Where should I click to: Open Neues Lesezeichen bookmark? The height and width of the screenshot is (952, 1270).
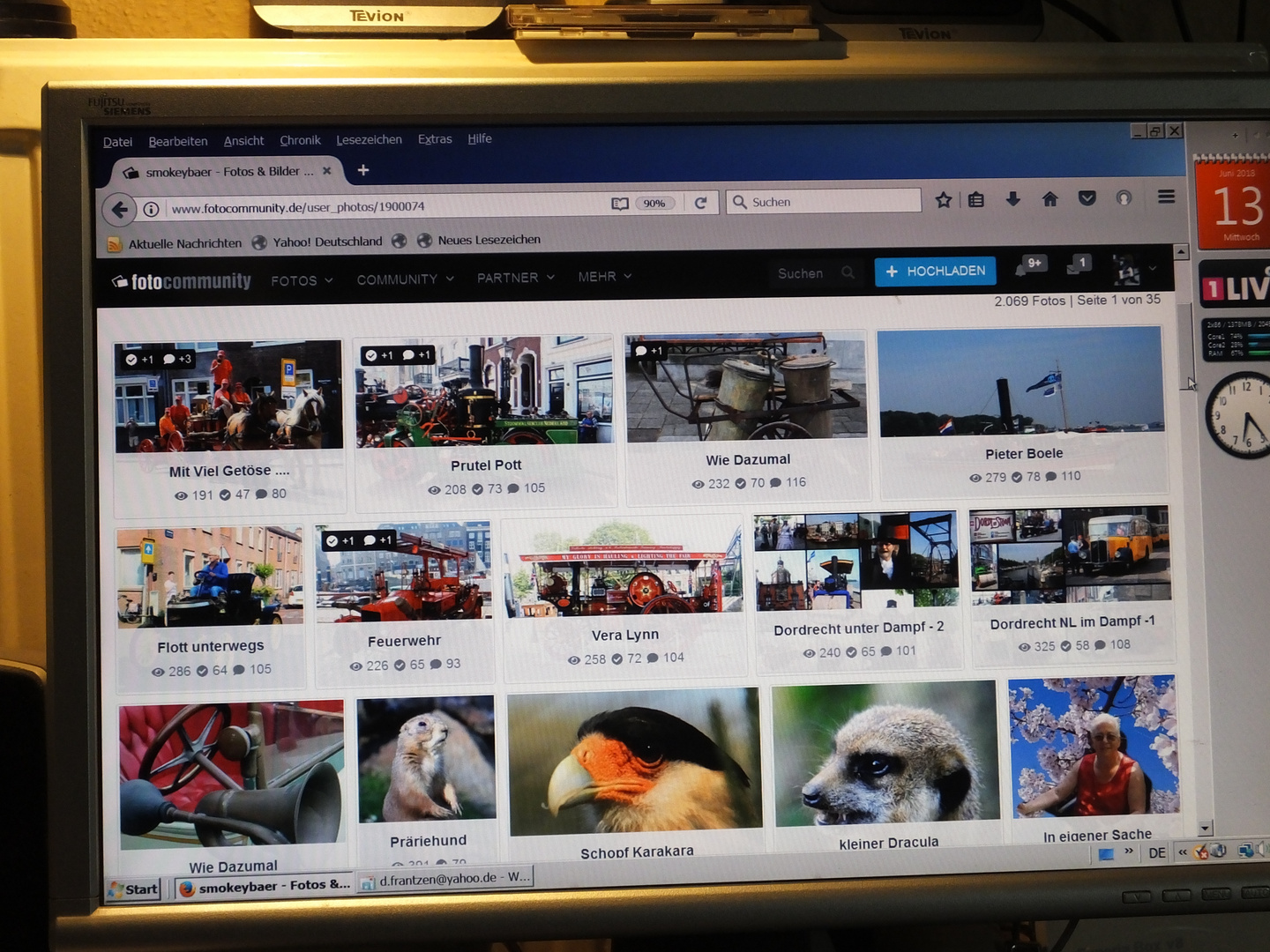click(x=479, y=240)
